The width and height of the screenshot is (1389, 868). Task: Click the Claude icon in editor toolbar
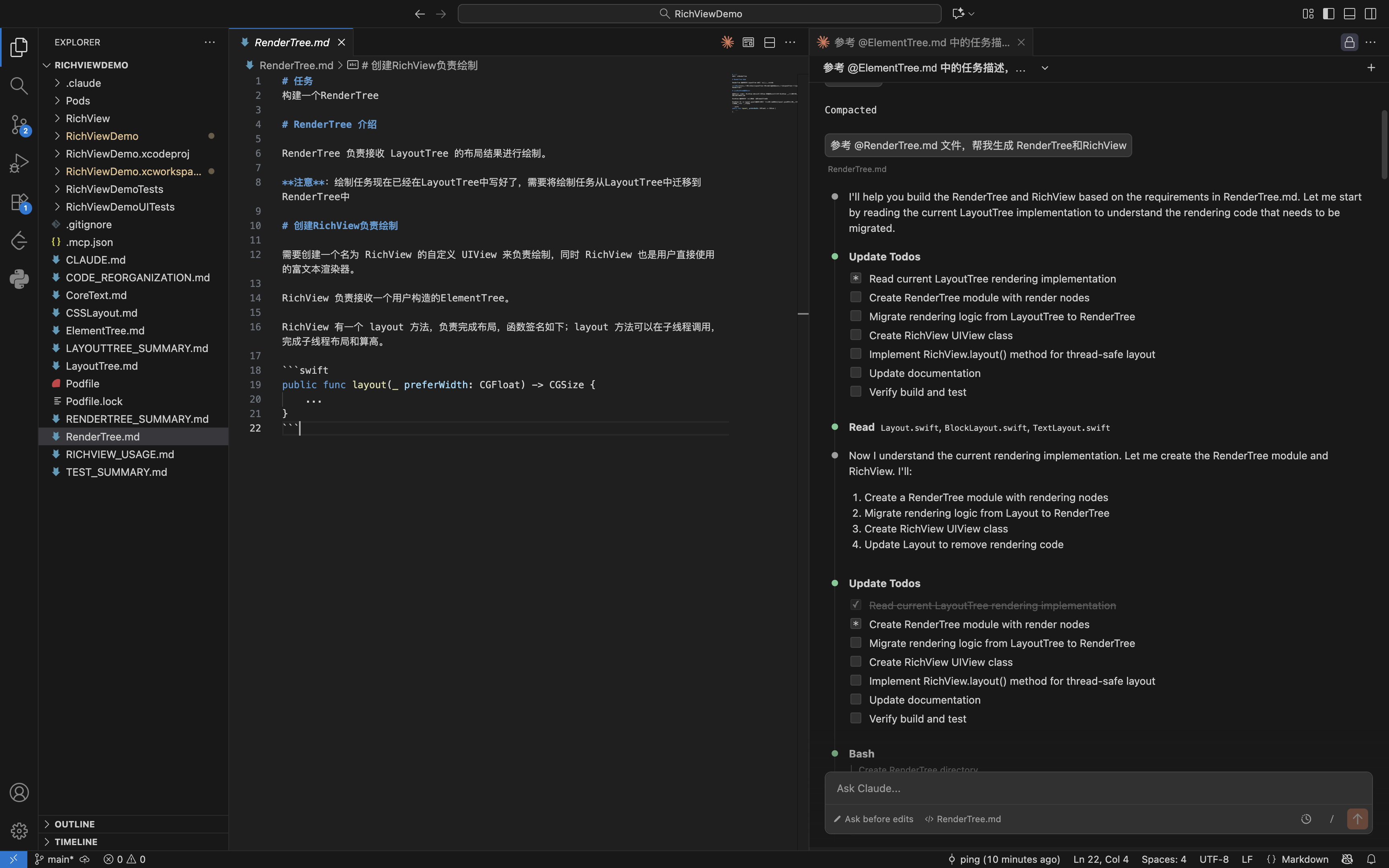(x=727, y=43)
